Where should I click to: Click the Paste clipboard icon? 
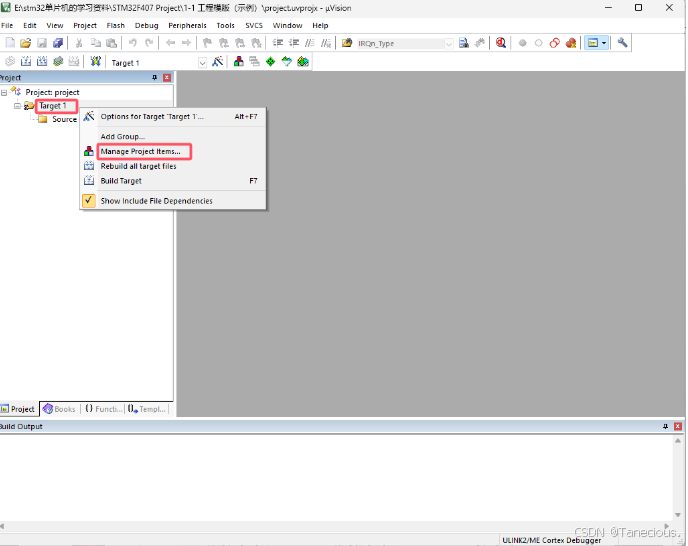(x=111, y=43)
